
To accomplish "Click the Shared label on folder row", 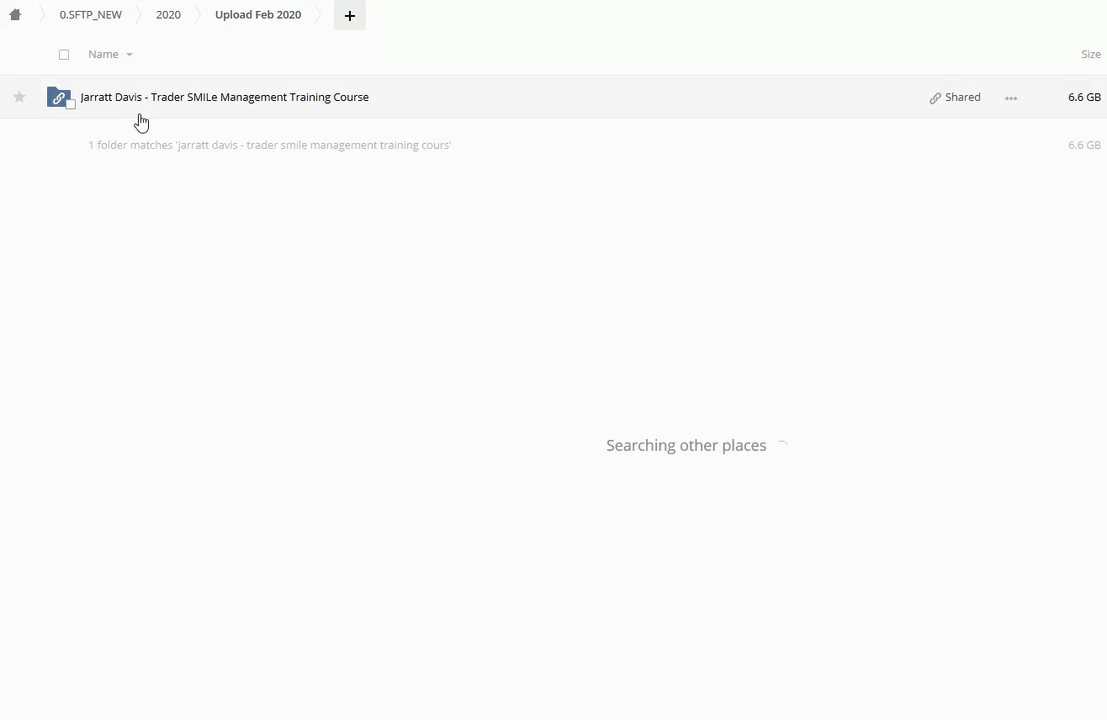I will pos(962,97).
